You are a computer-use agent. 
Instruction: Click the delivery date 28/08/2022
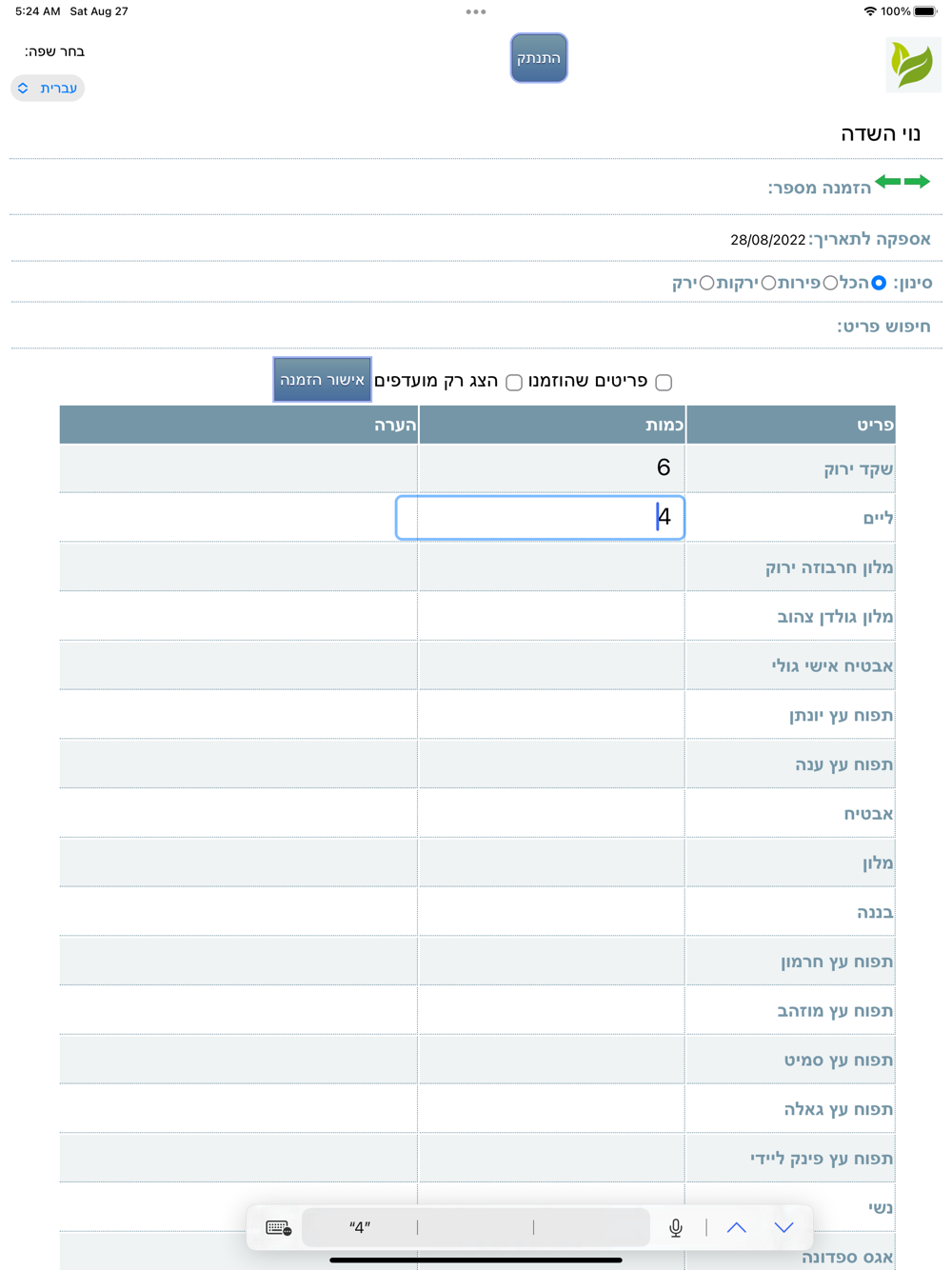click(767, 240)
